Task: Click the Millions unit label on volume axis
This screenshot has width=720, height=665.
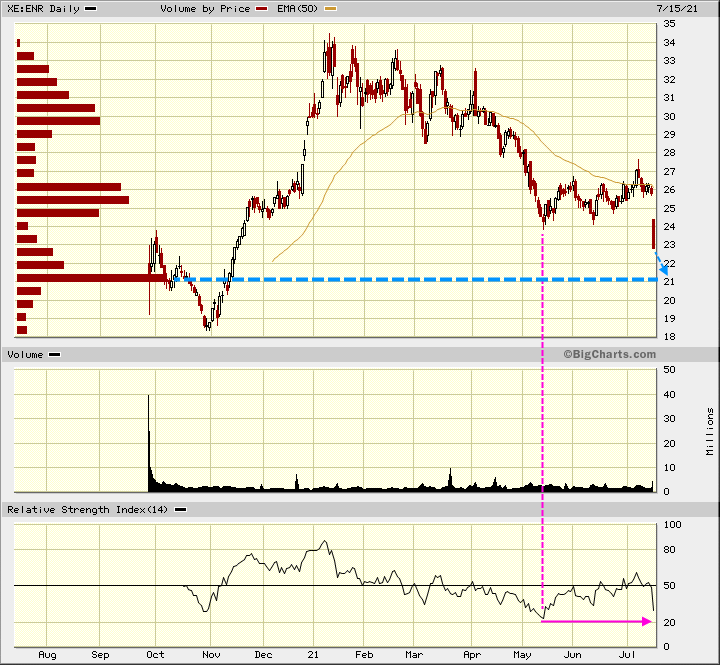Action: (x=710, y=431)
